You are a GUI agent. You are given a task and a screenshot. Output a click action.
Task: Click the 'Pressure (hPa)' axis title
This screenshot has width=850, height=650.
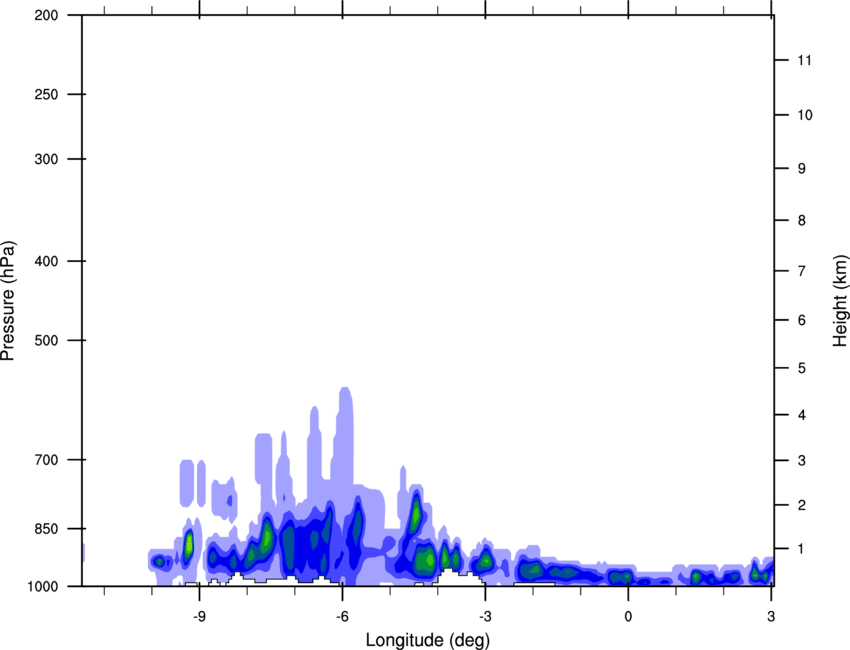tap(8, 301)
